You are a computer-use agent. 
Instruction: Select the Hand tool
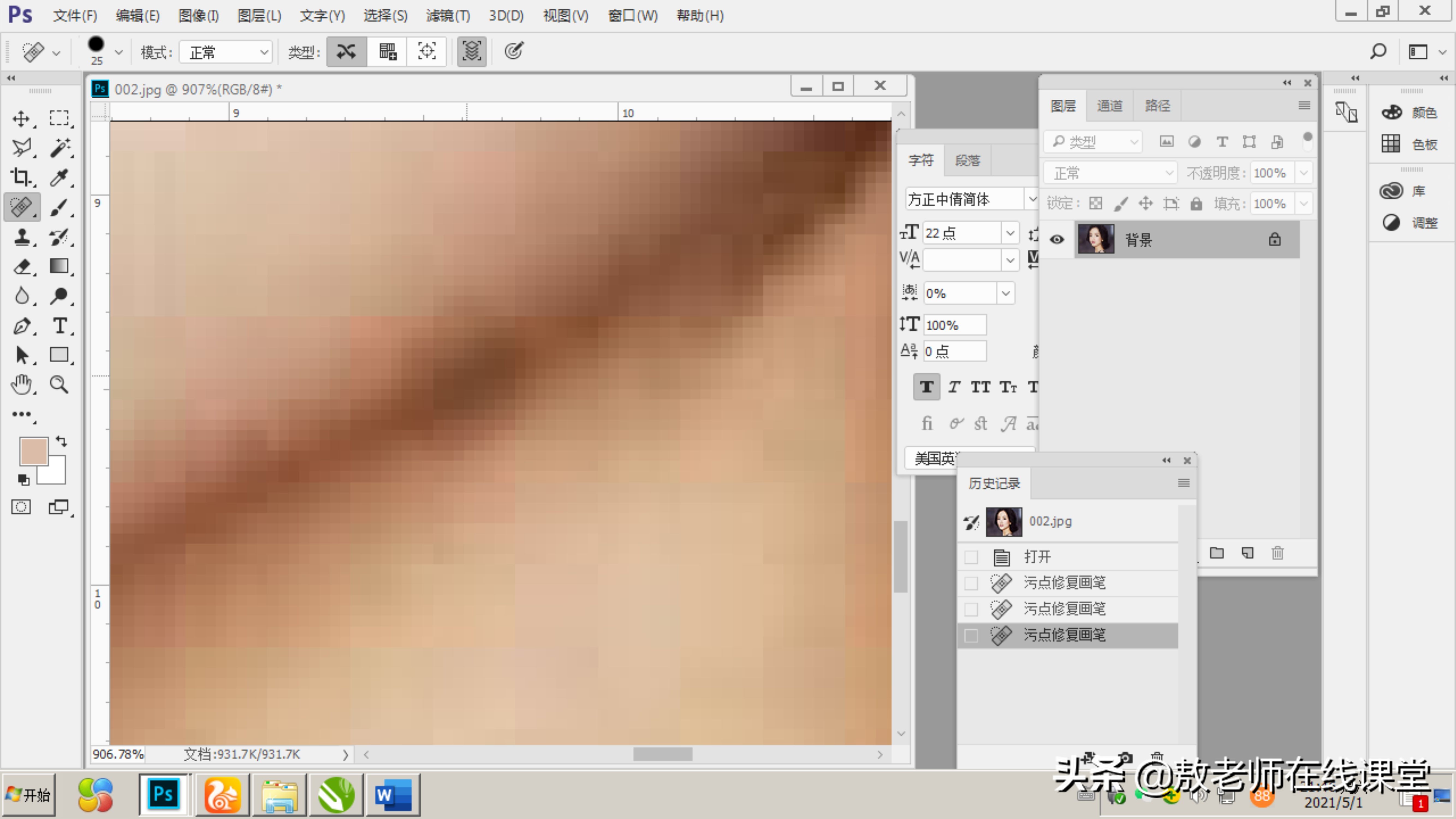pos(22,385)
